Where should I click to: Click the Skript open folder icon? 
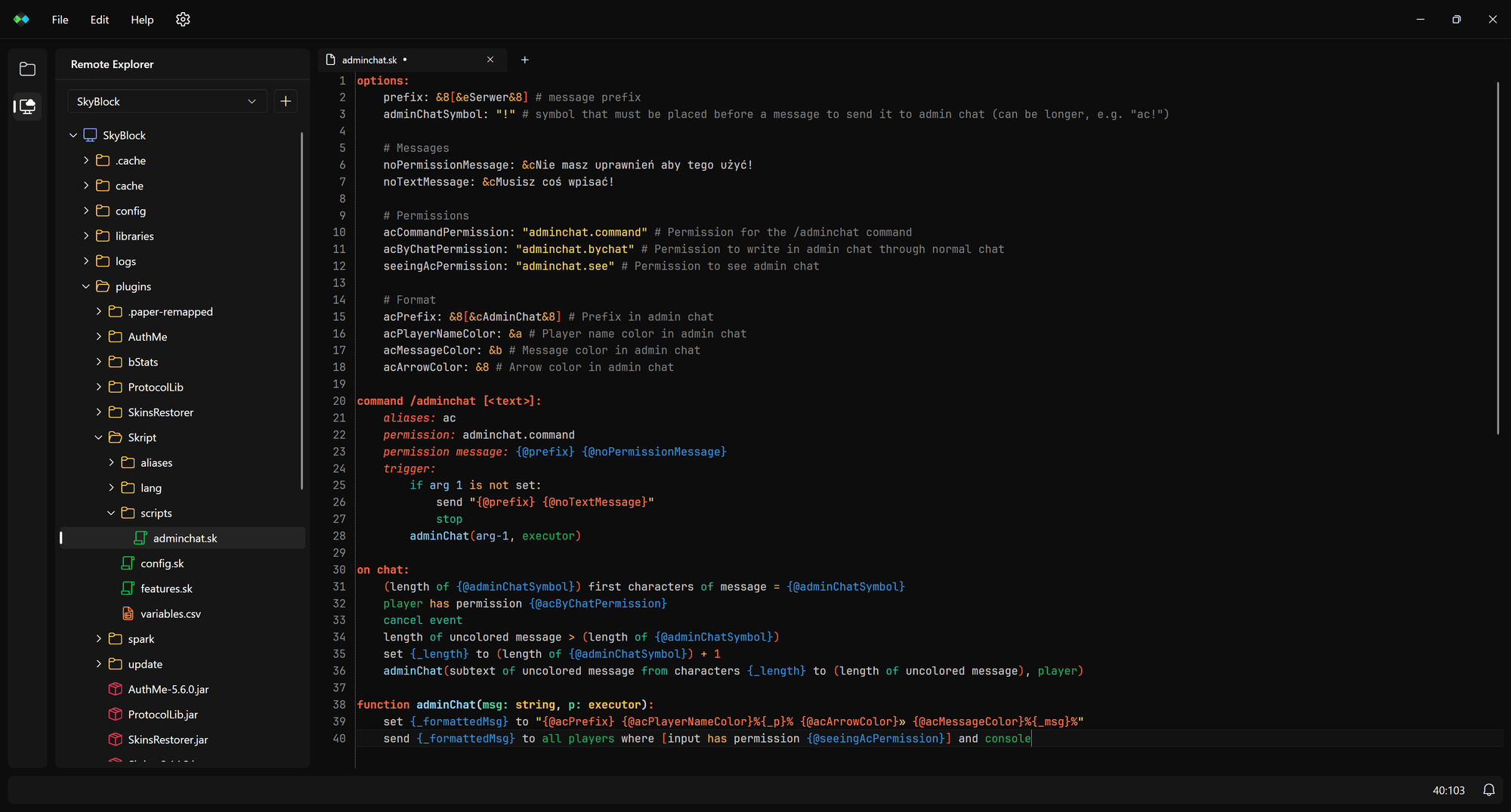pos(115,437)
